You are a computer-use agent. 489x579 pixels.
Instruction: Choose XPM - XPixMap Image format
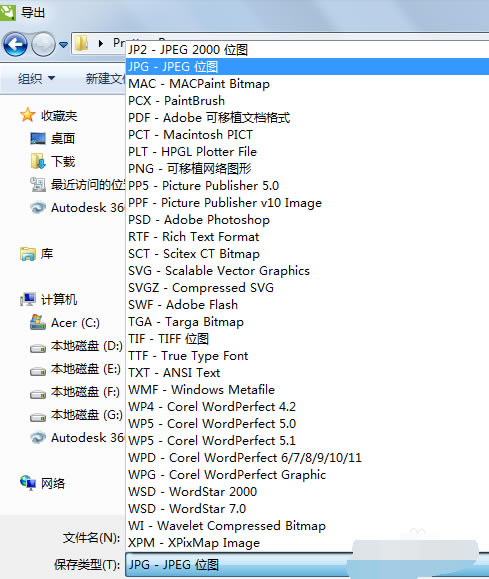[x=307, y=542]
